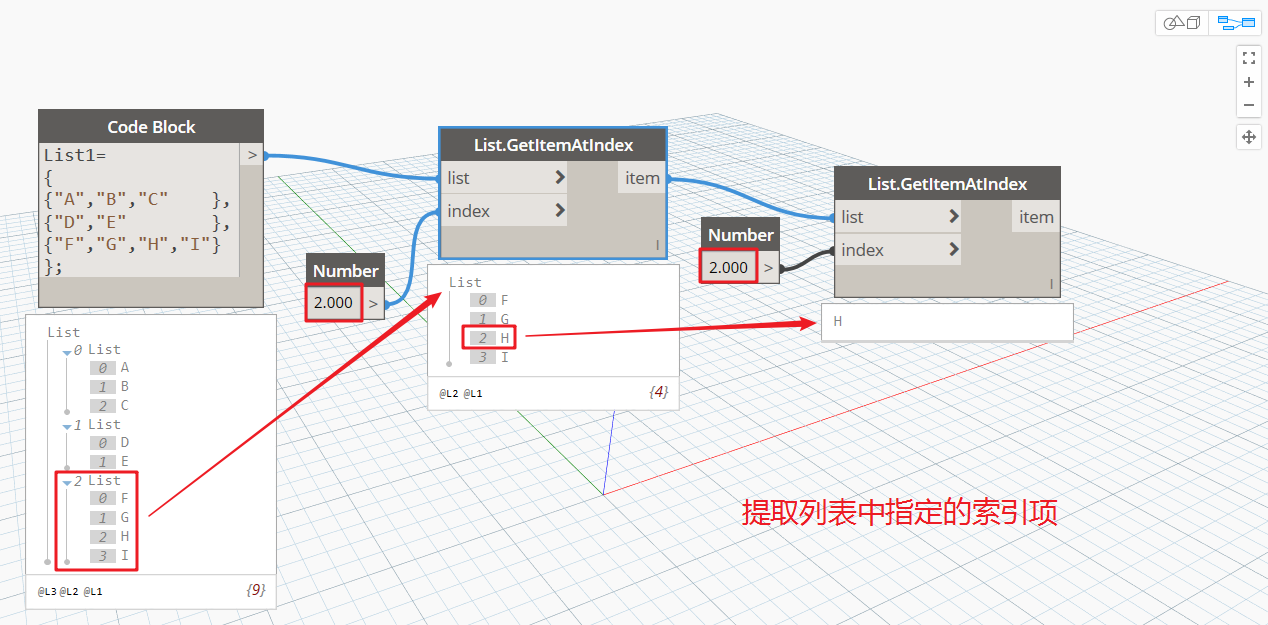Screen dimensions: 1268x625
Task: Zoom in with the plus icon
Action: pyautogui.click(x=1248, y=82)
